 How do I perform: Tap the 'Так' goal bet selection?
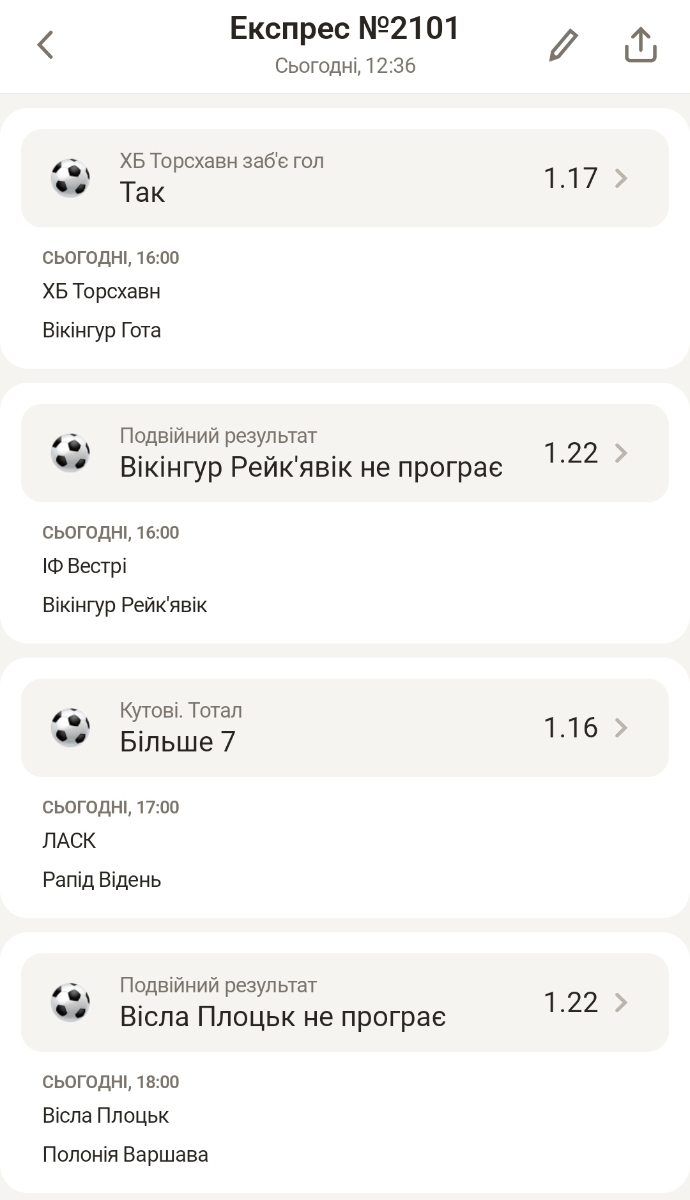(143, 192)
